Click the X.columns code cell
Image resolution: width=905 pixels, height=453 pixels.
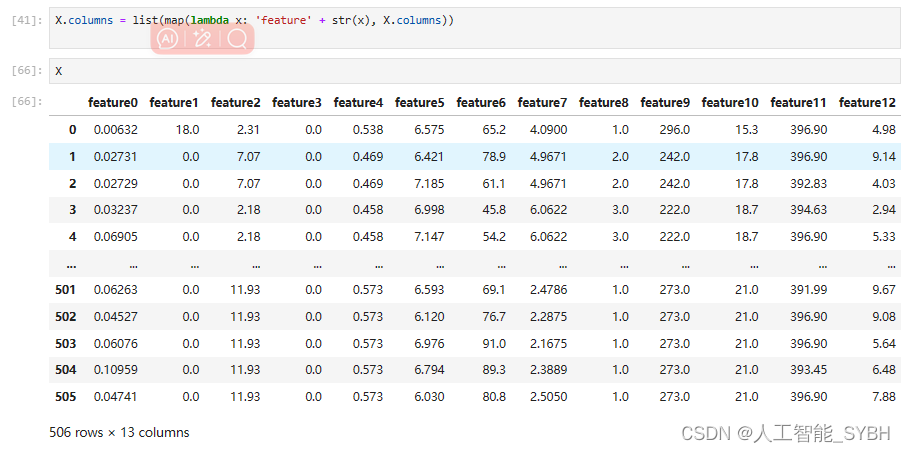pos(474,28)
